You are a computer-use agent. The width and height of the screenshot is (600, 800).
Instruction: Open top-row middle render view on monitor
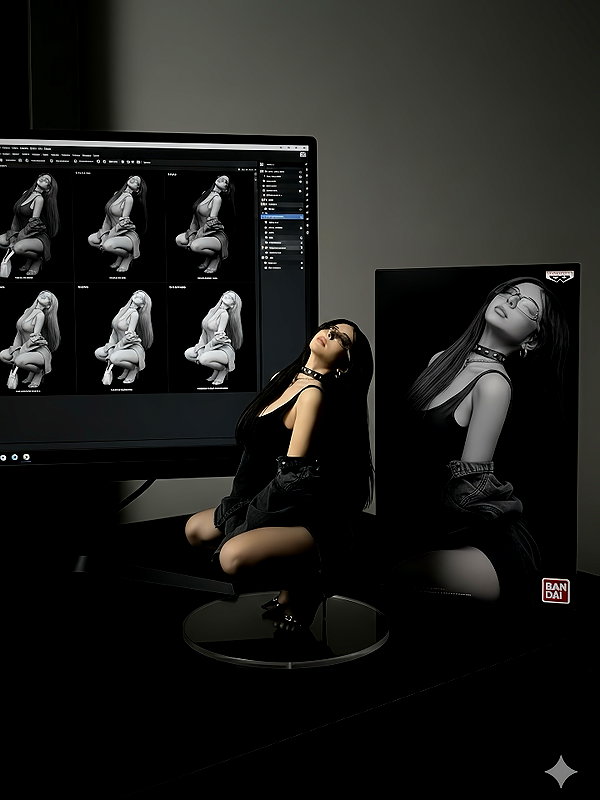tap(120, 226)
